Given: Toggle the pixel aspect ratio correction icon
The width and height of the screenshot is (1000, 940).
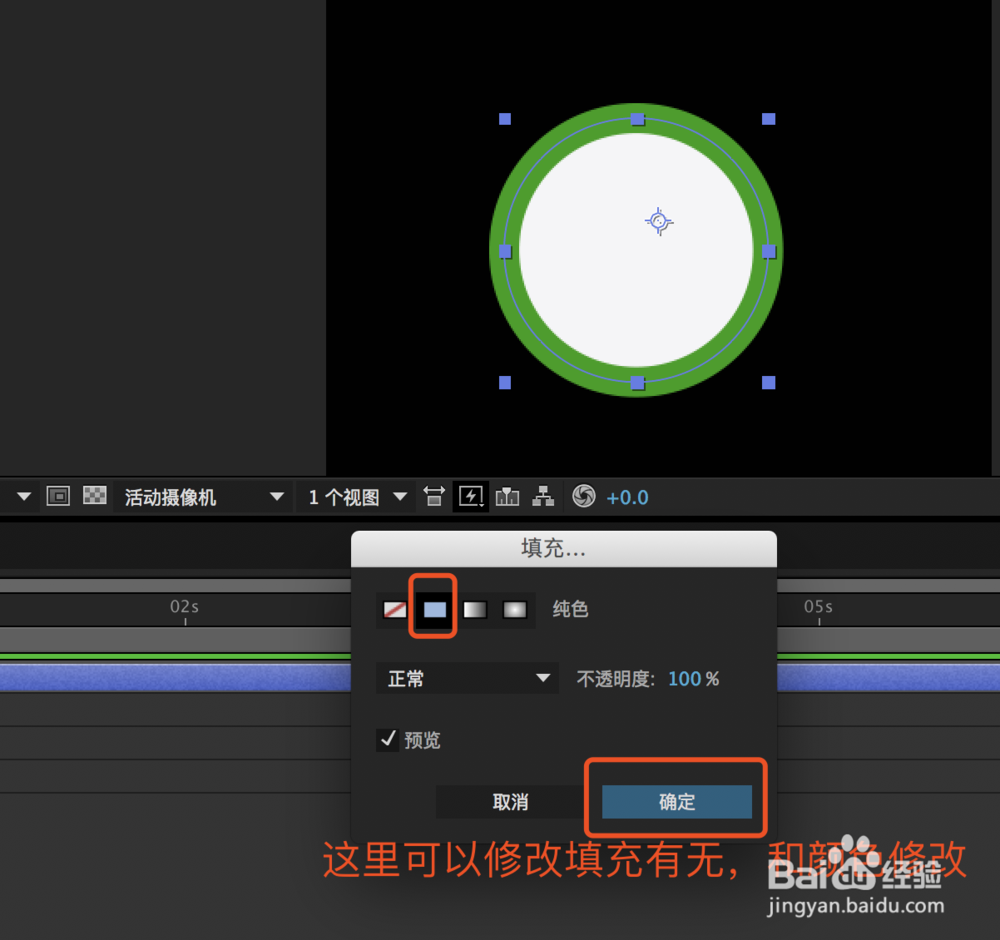Looking at the screenshot, I should tap(434, 496).
